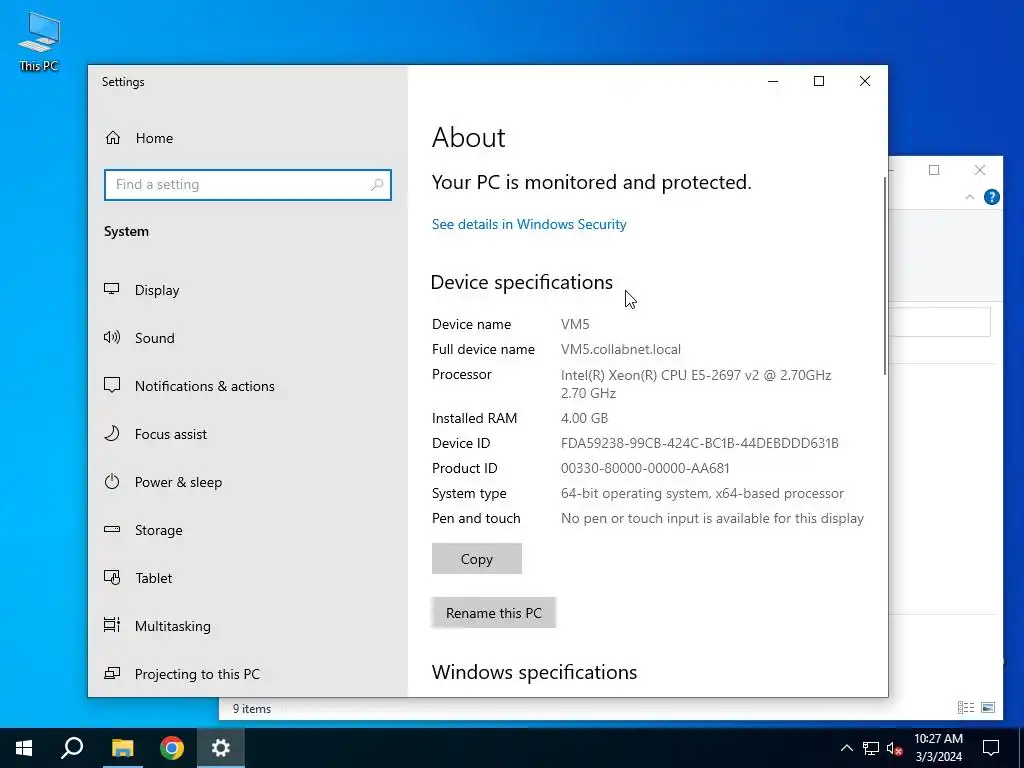Click 9 items status in Explorer window
The image size is (1024, 768).
[251, 709]
